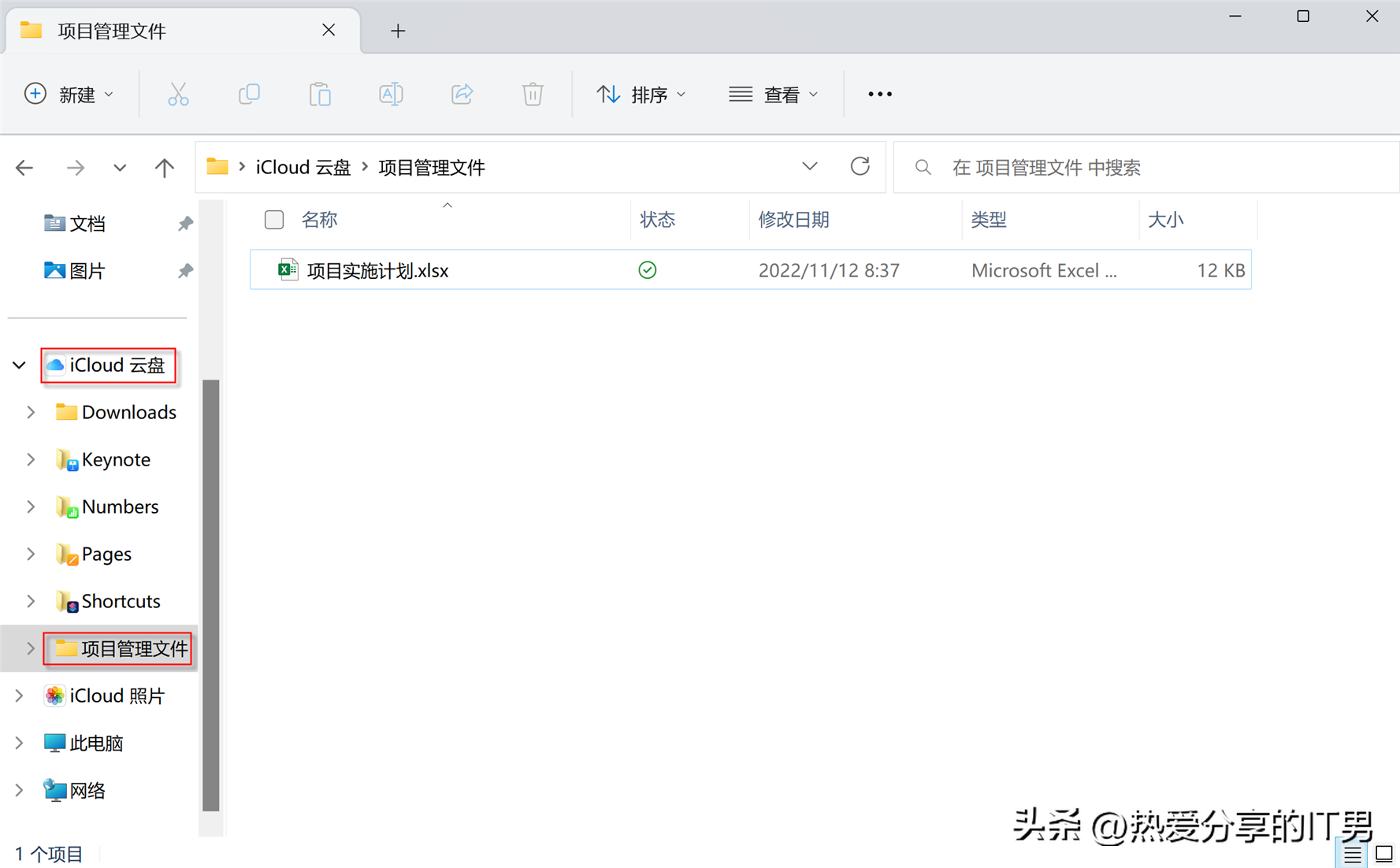Expand the 此电脑 node
This screenshot has width=1400, height=868.
point(20,743)
